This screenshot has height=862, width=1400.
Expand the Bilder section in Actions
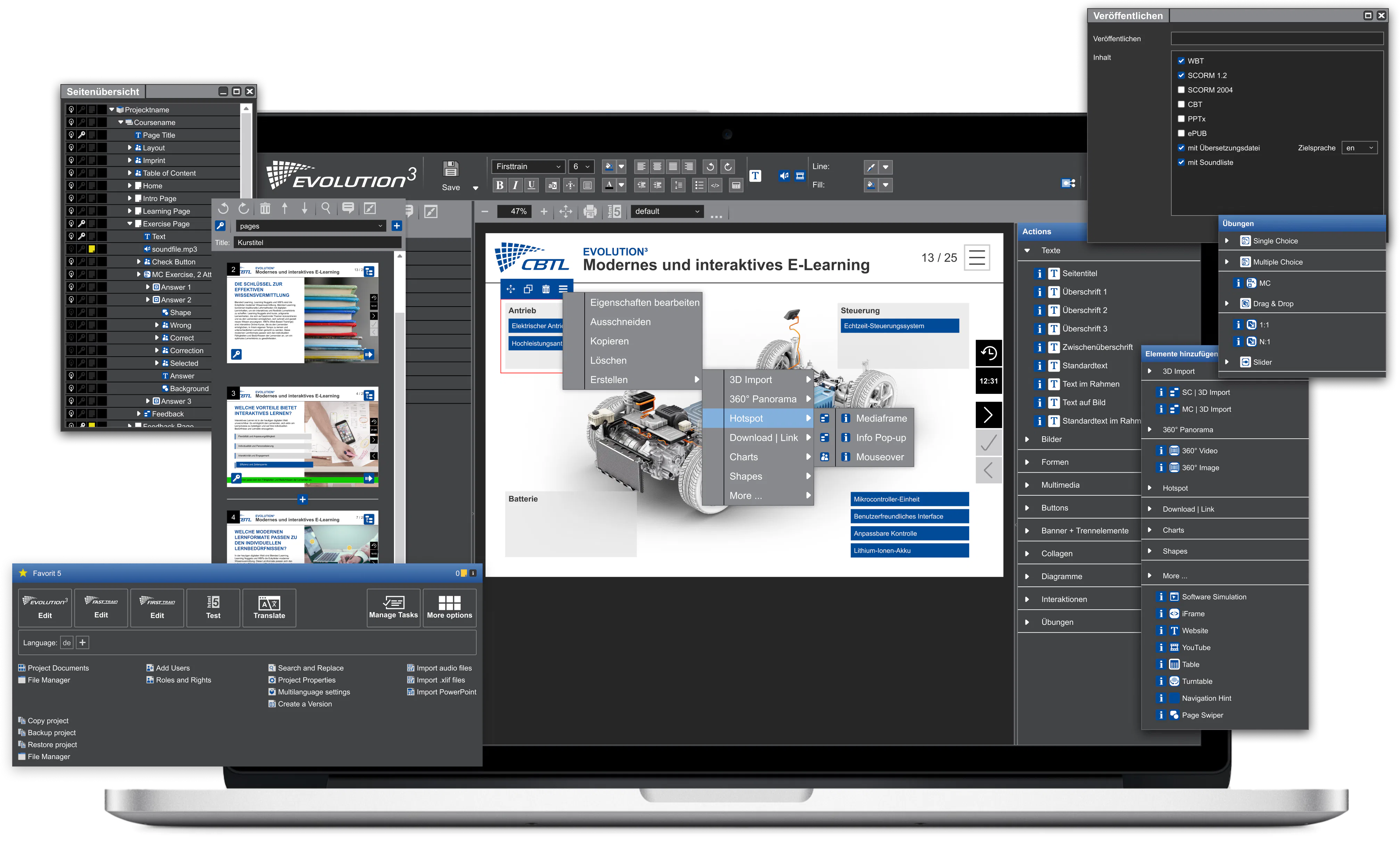1027,440
